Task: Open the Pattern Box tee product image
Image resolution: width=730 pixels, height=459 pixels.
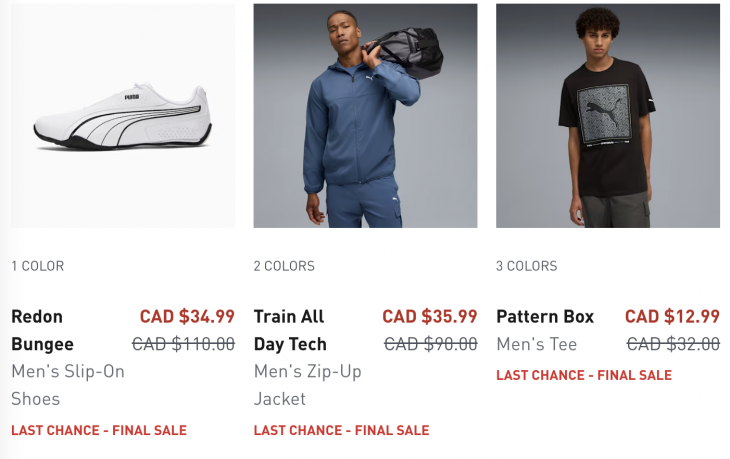Action: pos(608,116)
